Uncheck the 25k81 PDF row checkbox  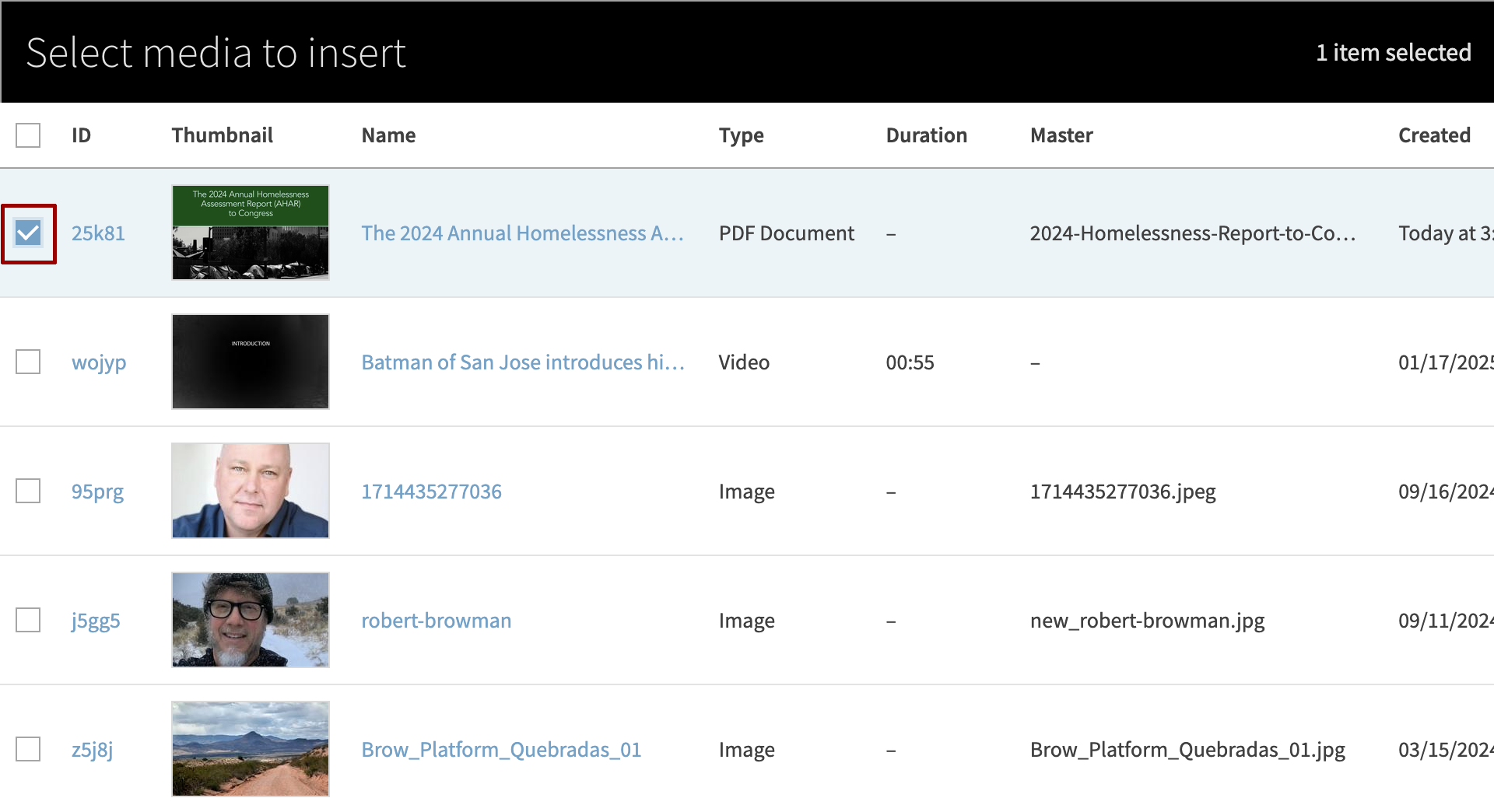pos(28,233)
